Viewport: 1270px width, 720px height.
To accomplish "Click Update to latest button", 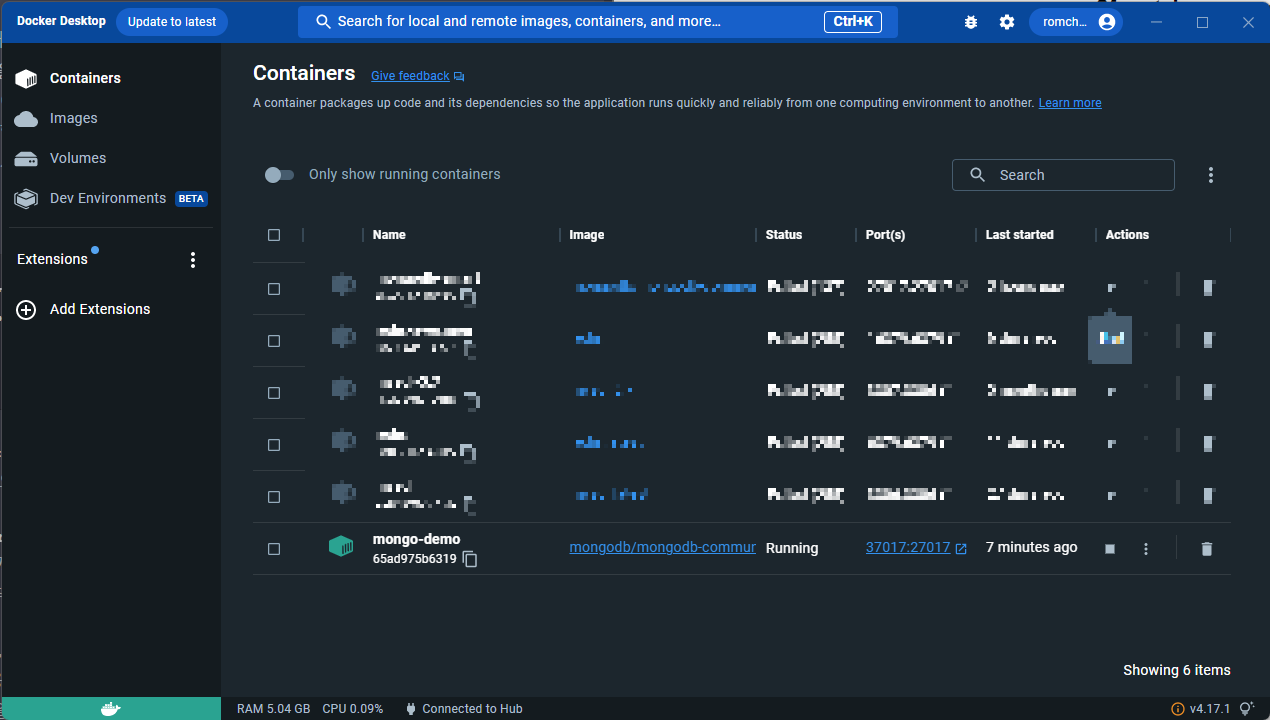I will click(x=172, y=22).
